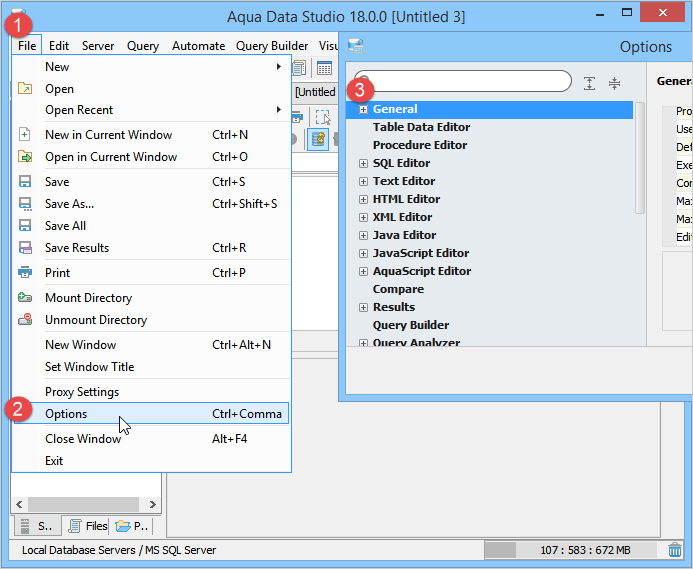This screenshot has height=569, width=693.
Task: Switch to the Files tab
Action: [87, 526]
